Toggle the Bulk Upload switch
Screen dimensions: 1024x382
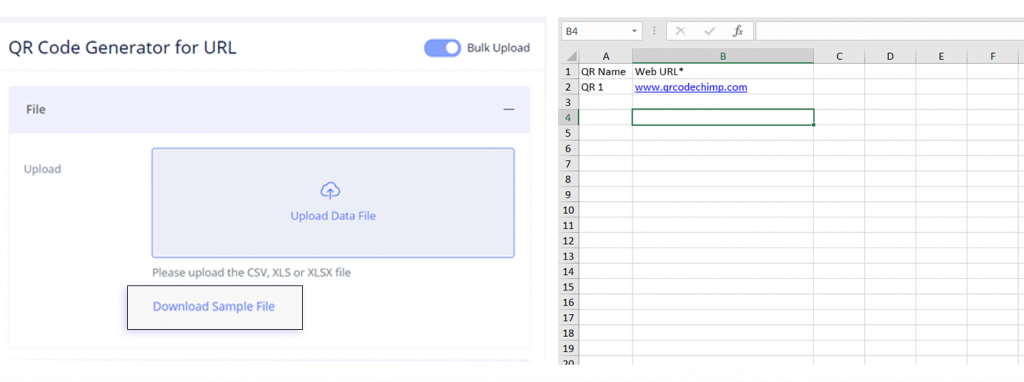443,48
